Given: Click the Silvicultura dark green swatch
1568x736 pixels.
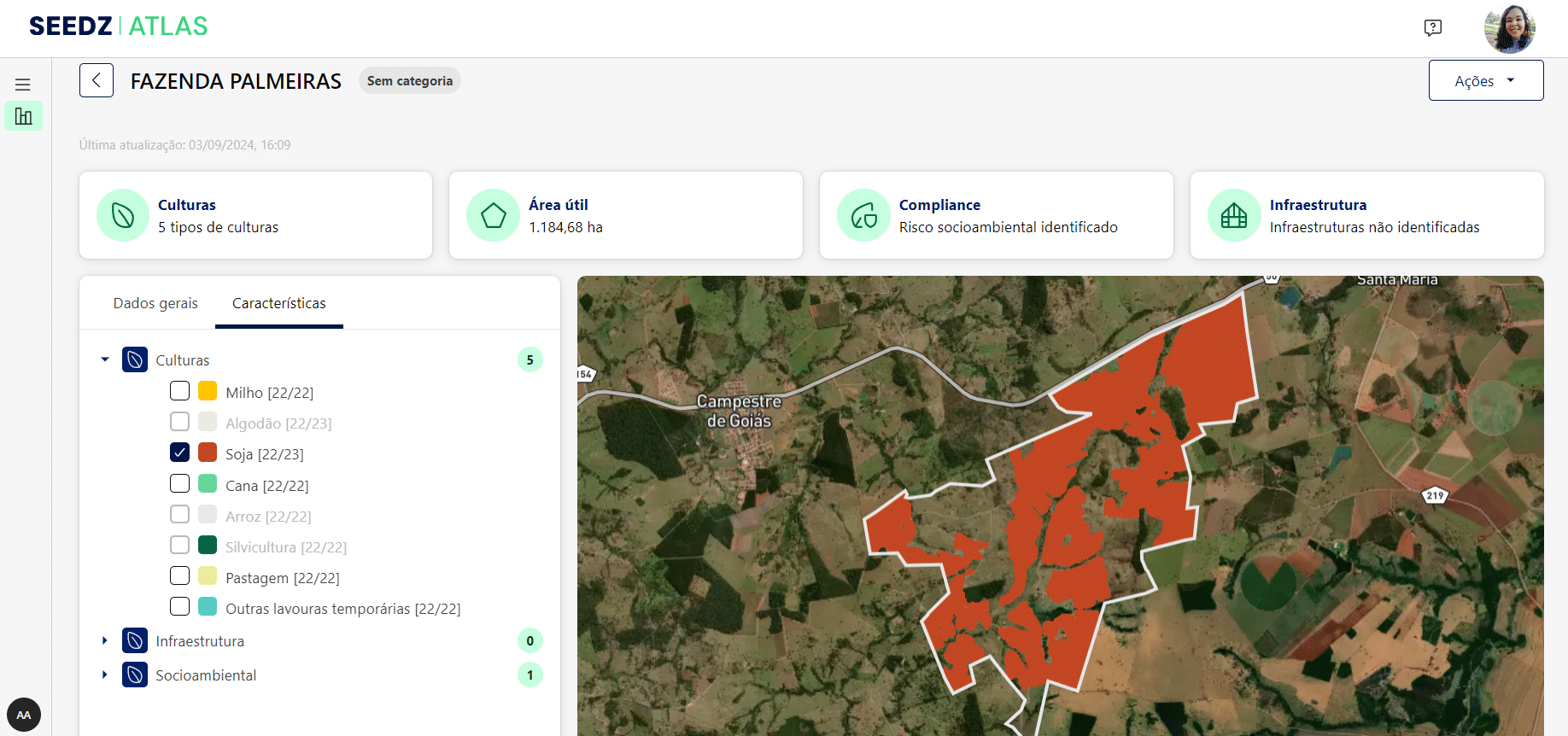Looking at the screenshot, I should [208, 546].
